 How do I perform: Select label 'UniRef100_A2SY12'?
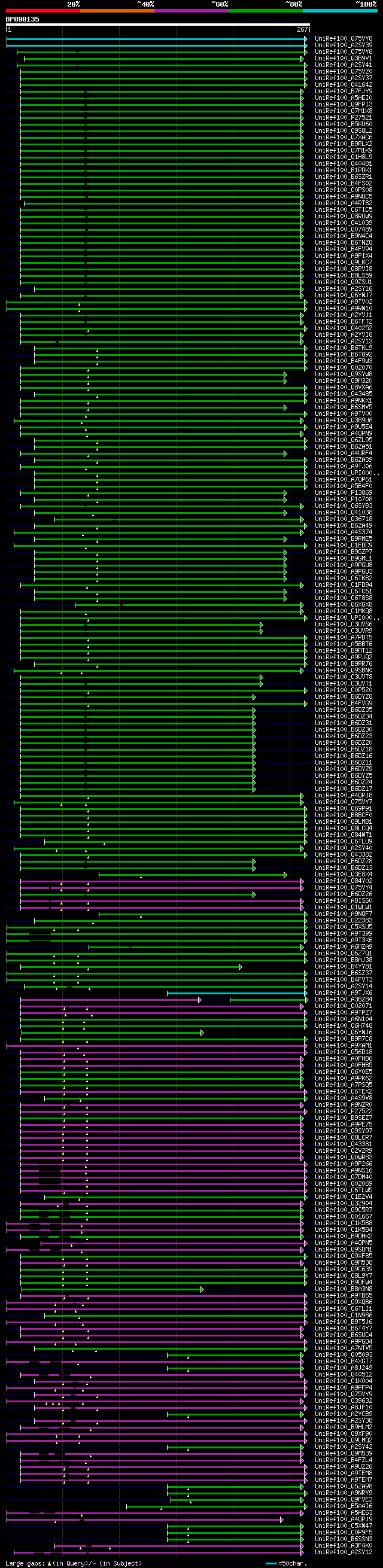344,1552
